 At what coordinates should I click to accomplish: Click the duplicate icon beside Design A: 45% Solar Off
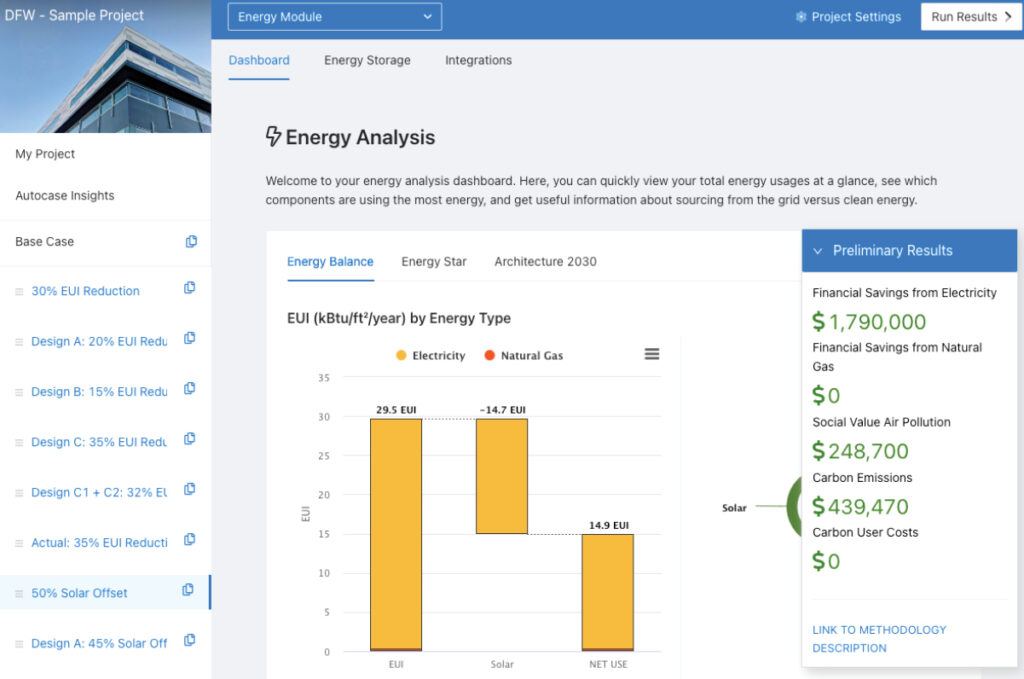click(190, 642)
